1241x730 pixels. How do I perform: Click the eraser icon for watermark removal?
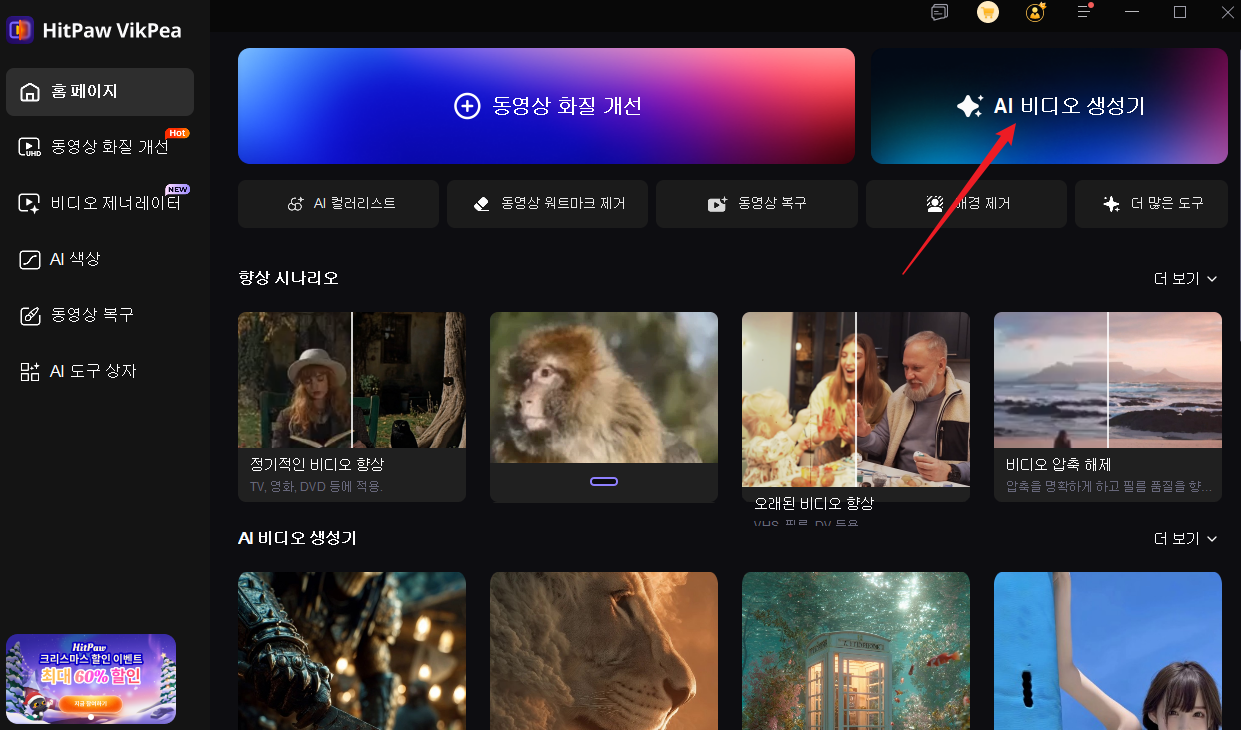coord(482,204)
